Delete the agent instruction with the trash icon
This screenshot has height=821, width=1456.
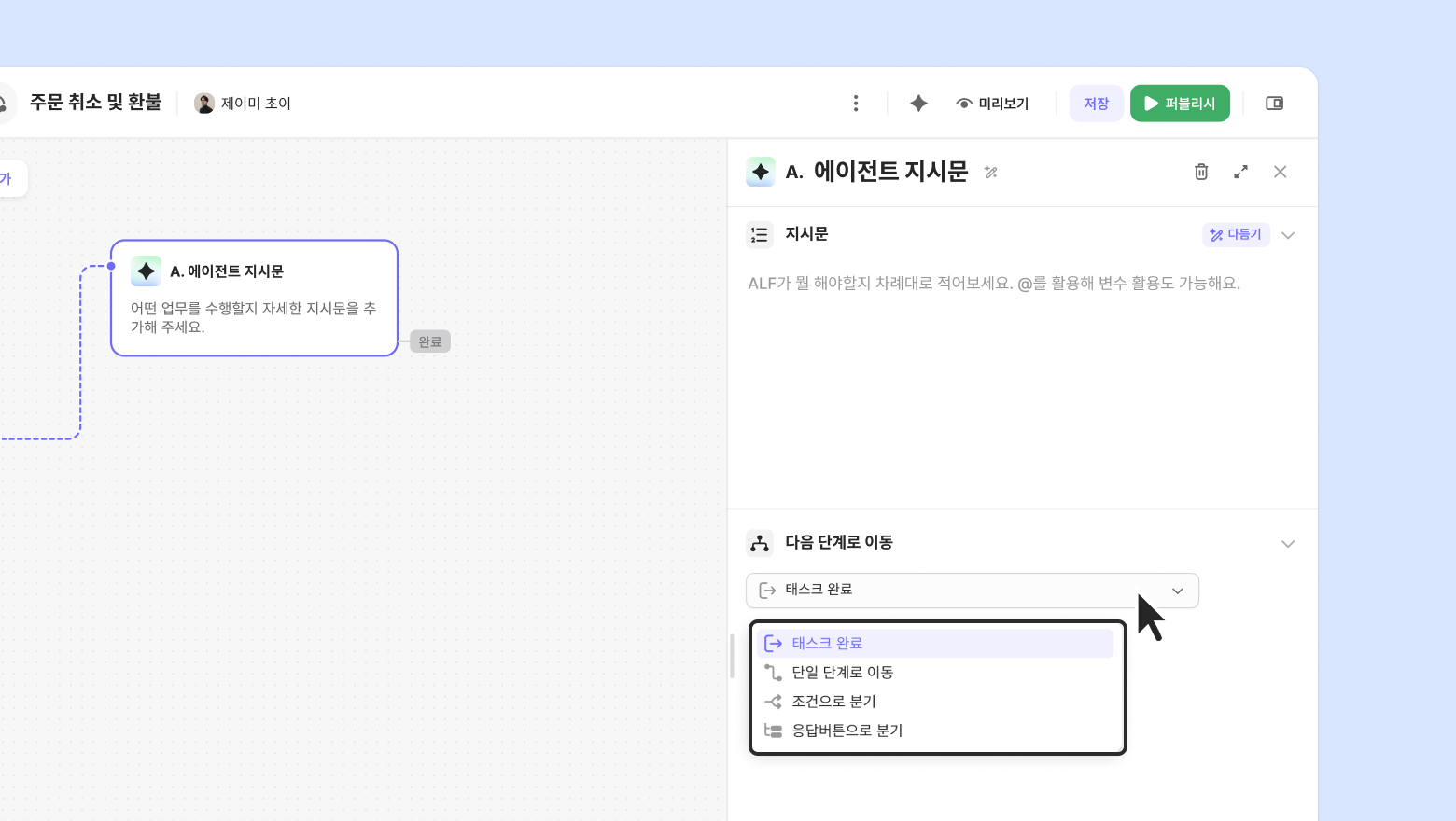pyautogui.click(x=1201, y=172)
